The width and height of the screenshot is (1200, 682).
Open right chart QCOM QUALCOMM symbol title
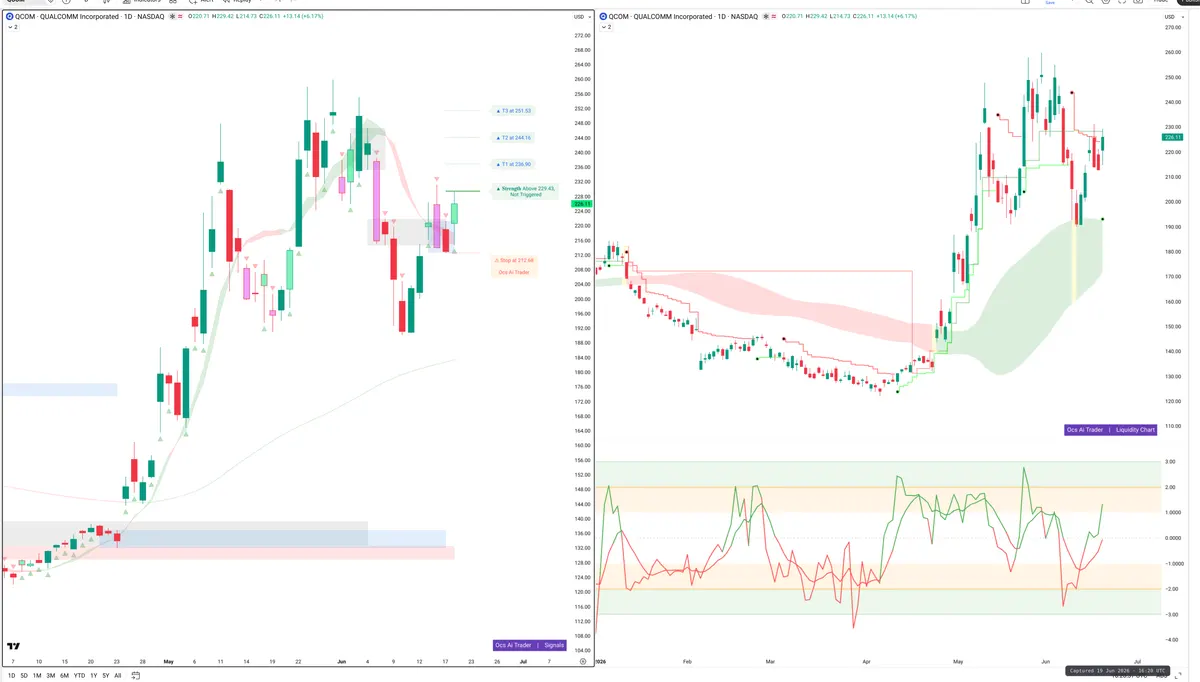coord(683,17)
